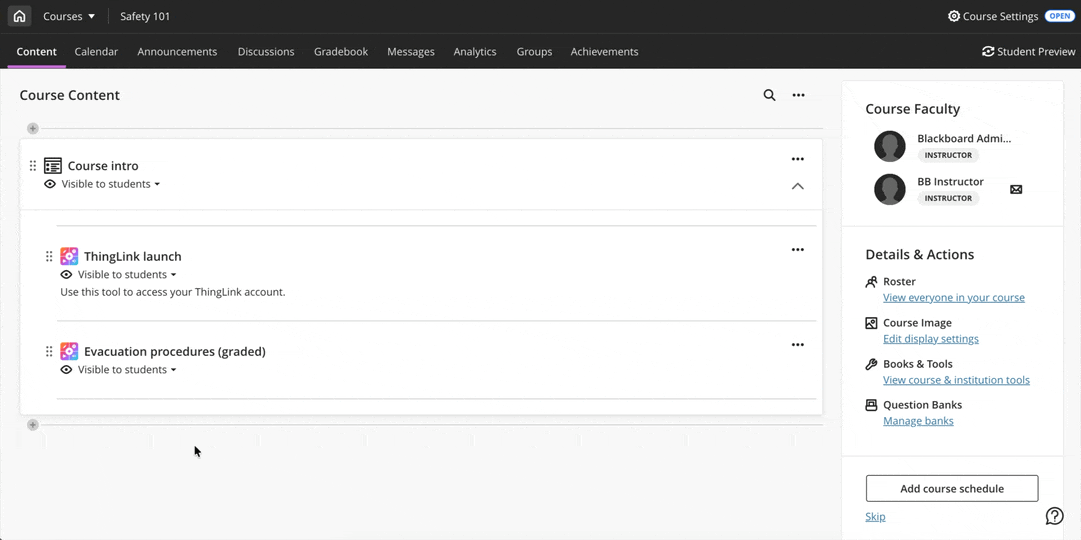The image size is (1081, 540).
Task: Open Course Settings gear icon
Action: point(953,16)
